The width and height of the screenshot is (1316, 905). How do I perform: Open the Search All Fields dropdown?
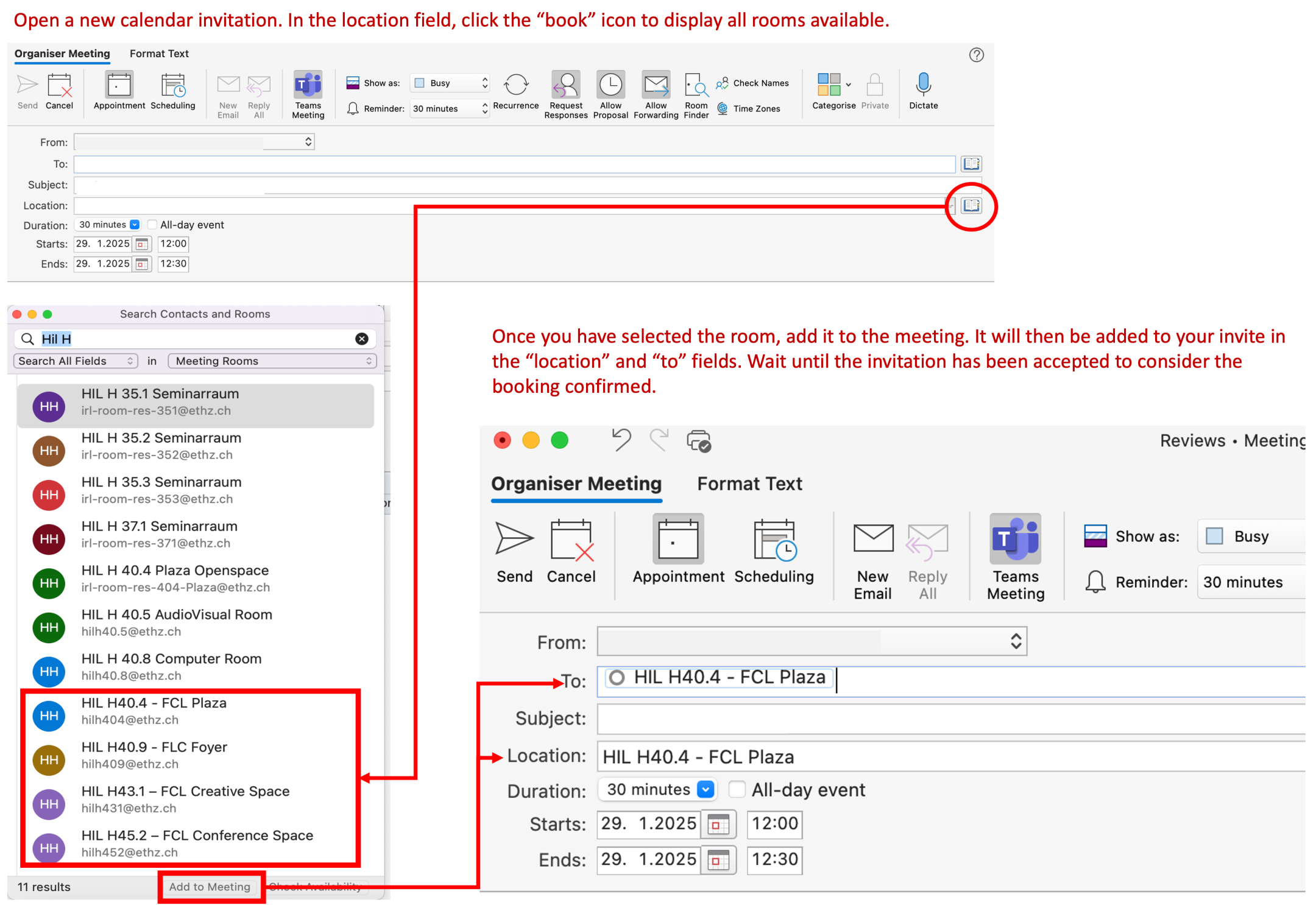coord(76,361)
